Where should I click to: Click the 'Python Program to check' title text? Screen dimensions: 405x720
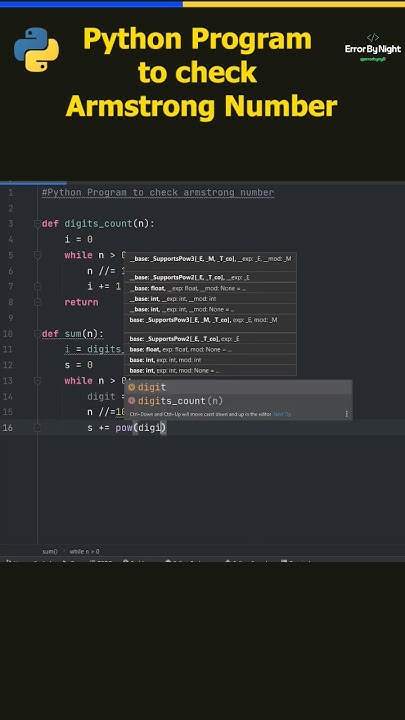(x=197, y=56)
